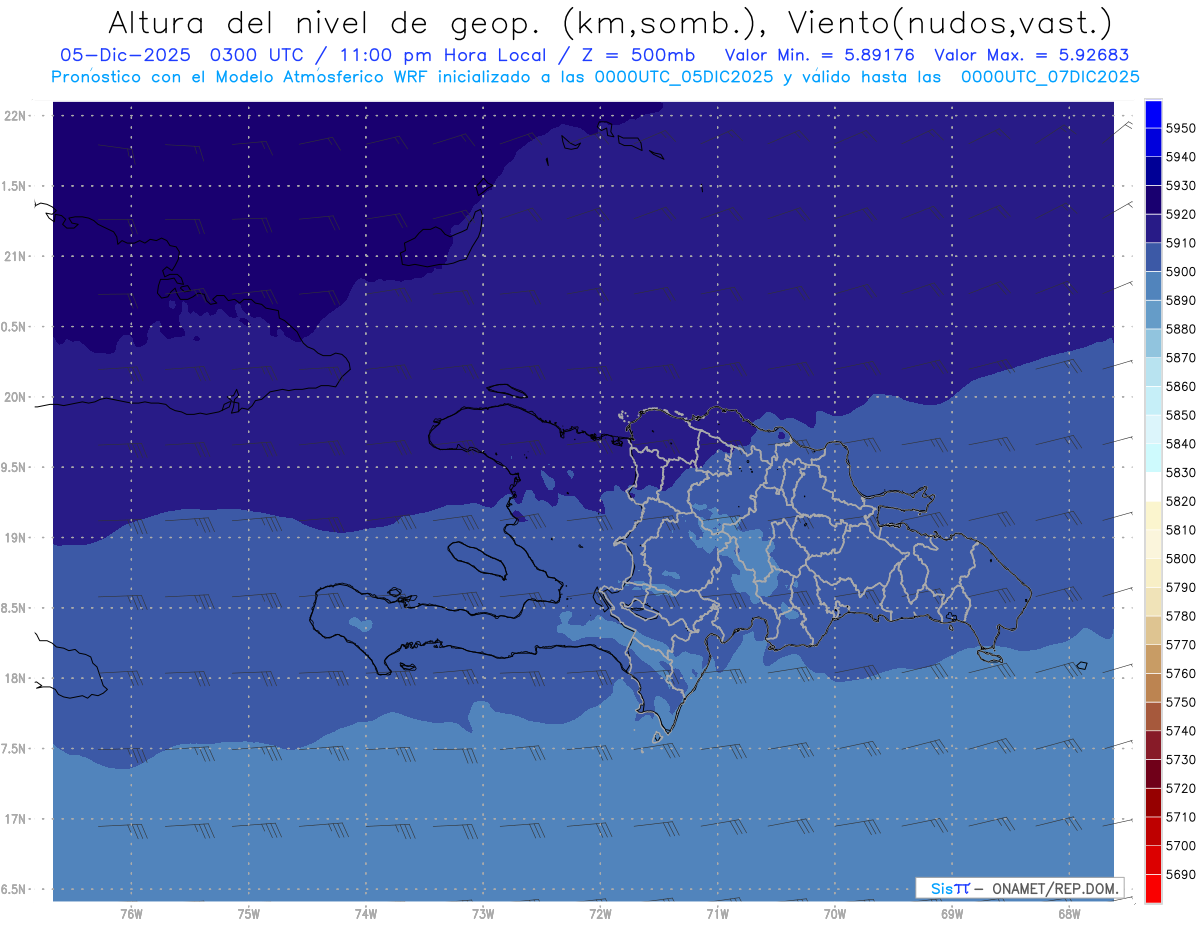Click the '7.5N' latitude label
The width and height of the screenshot is (1200, 927).
[x=15, y=749]
